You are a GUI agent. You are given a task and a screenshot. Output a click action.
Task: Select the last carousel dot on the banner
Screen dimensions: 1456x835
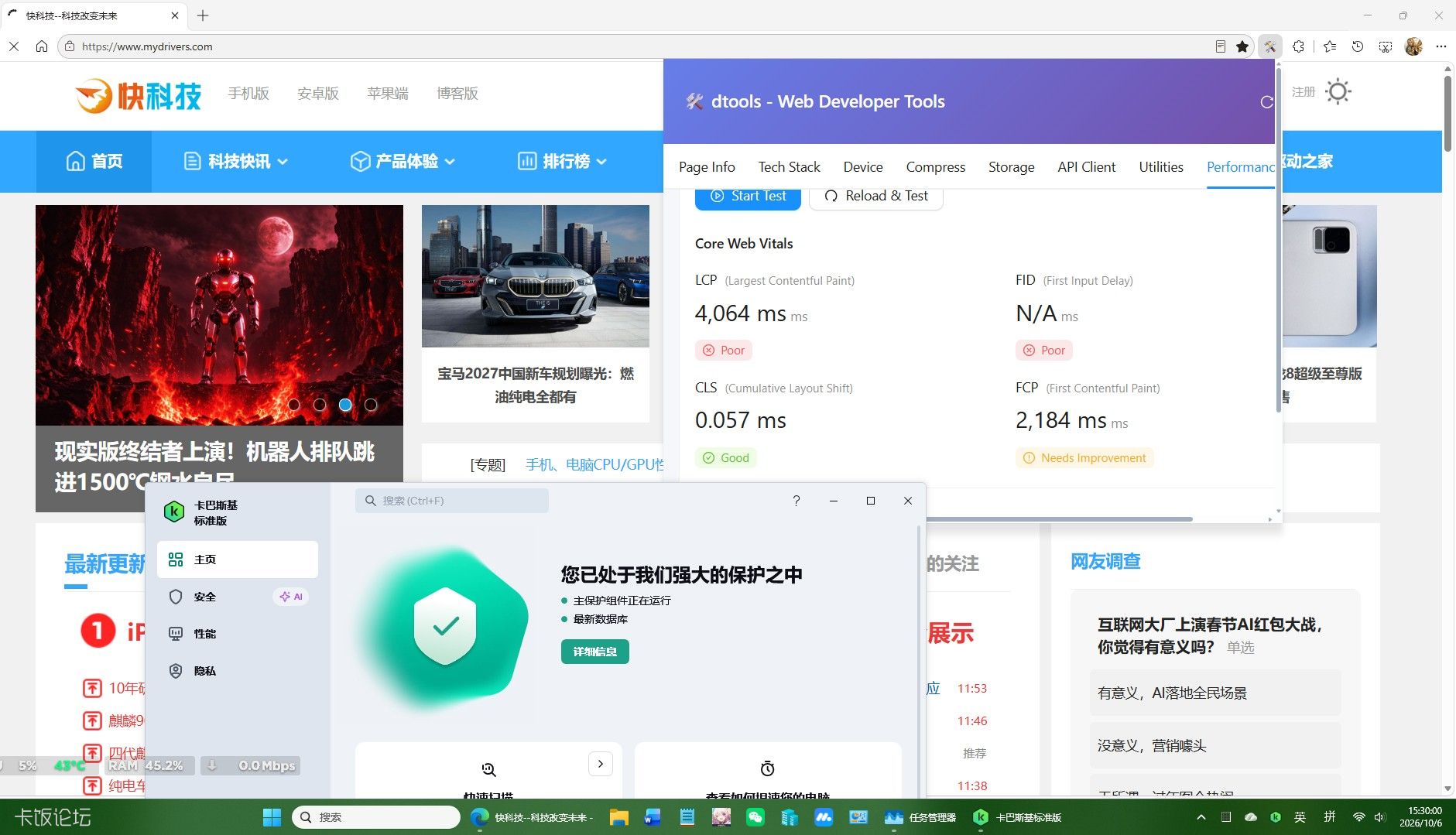coord(371,405)
